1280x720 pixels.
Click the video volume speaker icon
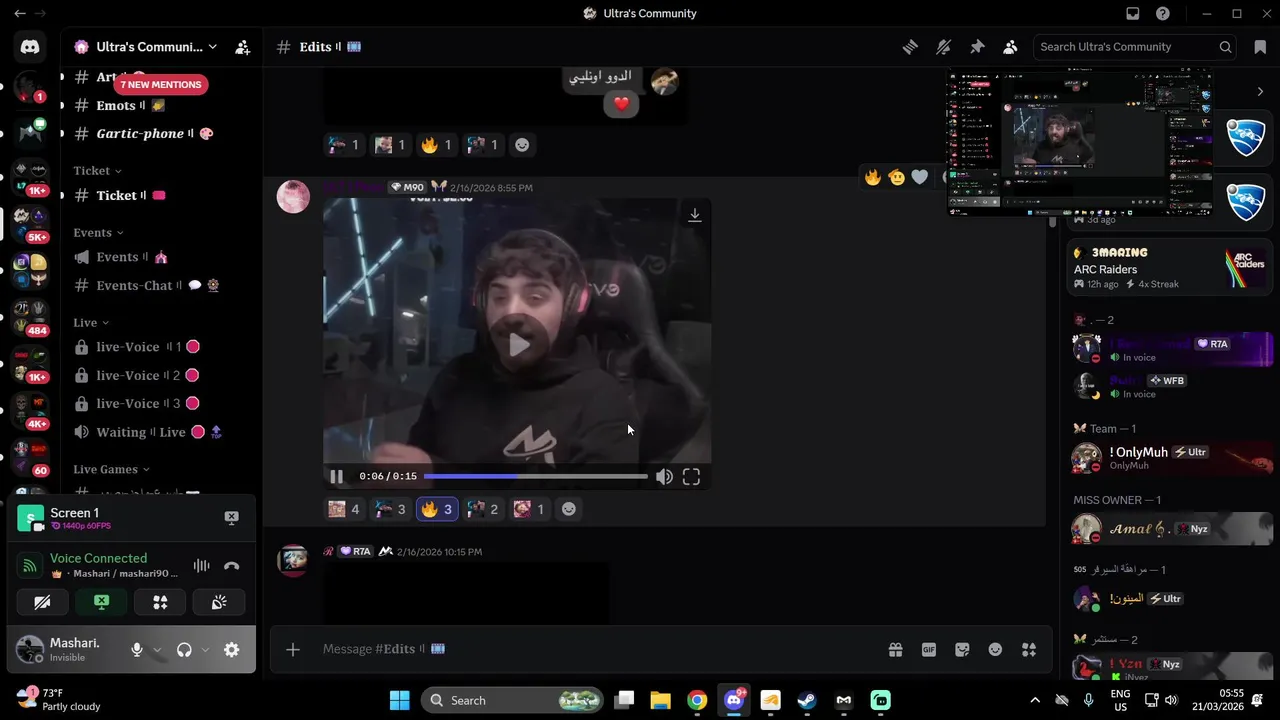664,477
